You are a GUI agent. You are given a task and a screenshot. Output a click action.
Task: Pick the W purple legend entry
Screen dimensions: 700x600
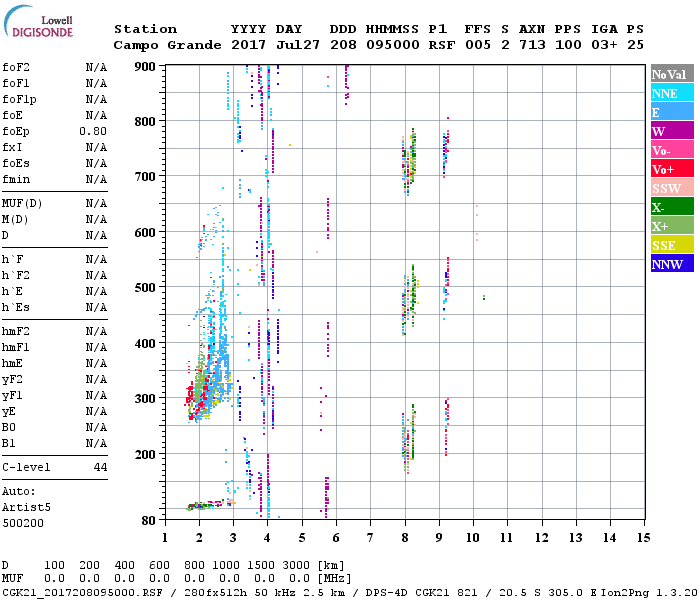tap(670, 131)
